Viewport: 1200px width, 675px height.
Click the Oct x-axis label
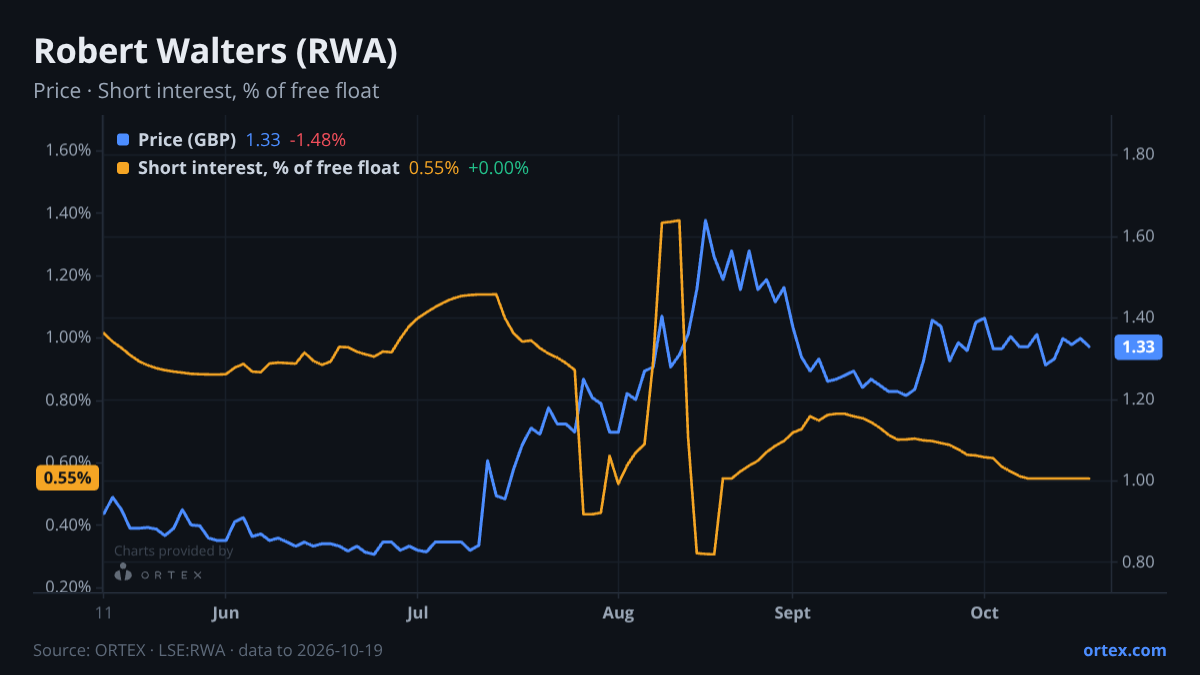pos(985,612)
